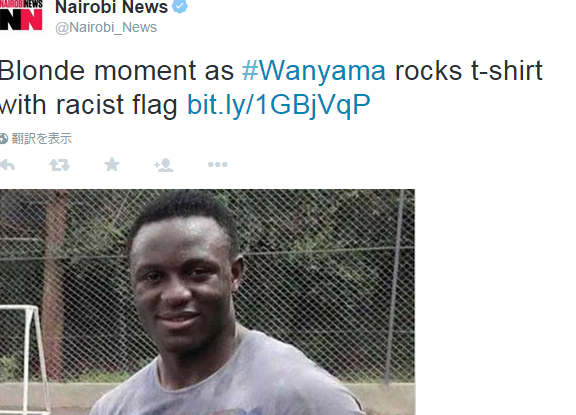
Task: Open the Nairobi News NN logo avatar
Action: click(21, 15)
